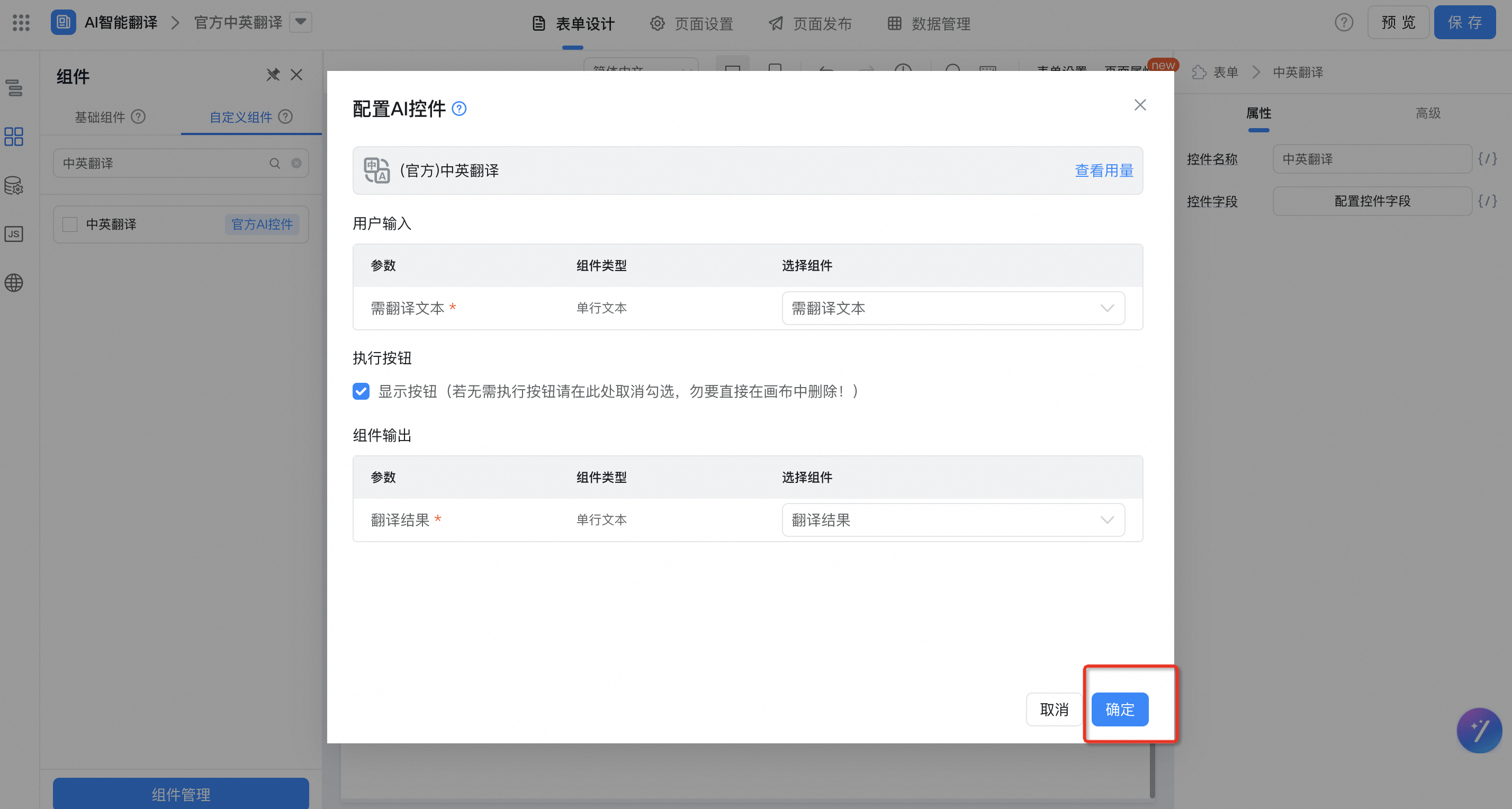
Task: Click the 官方AI控件 tag
Action: (262, 224)
